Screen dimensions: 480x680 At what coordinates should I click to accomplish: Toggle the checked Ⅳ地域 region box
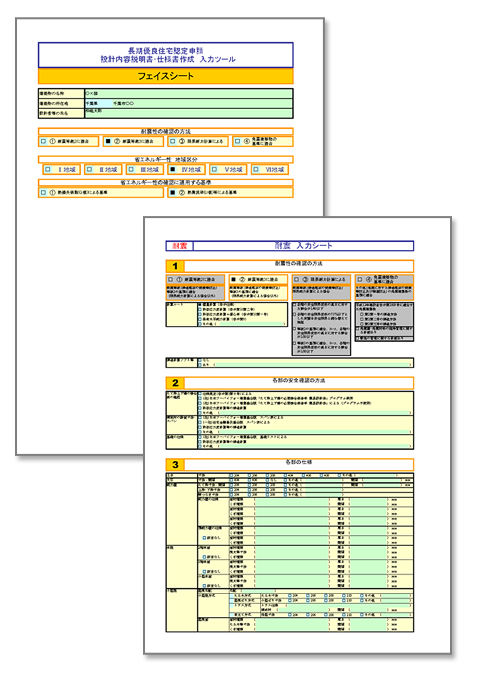click(173, 170)
